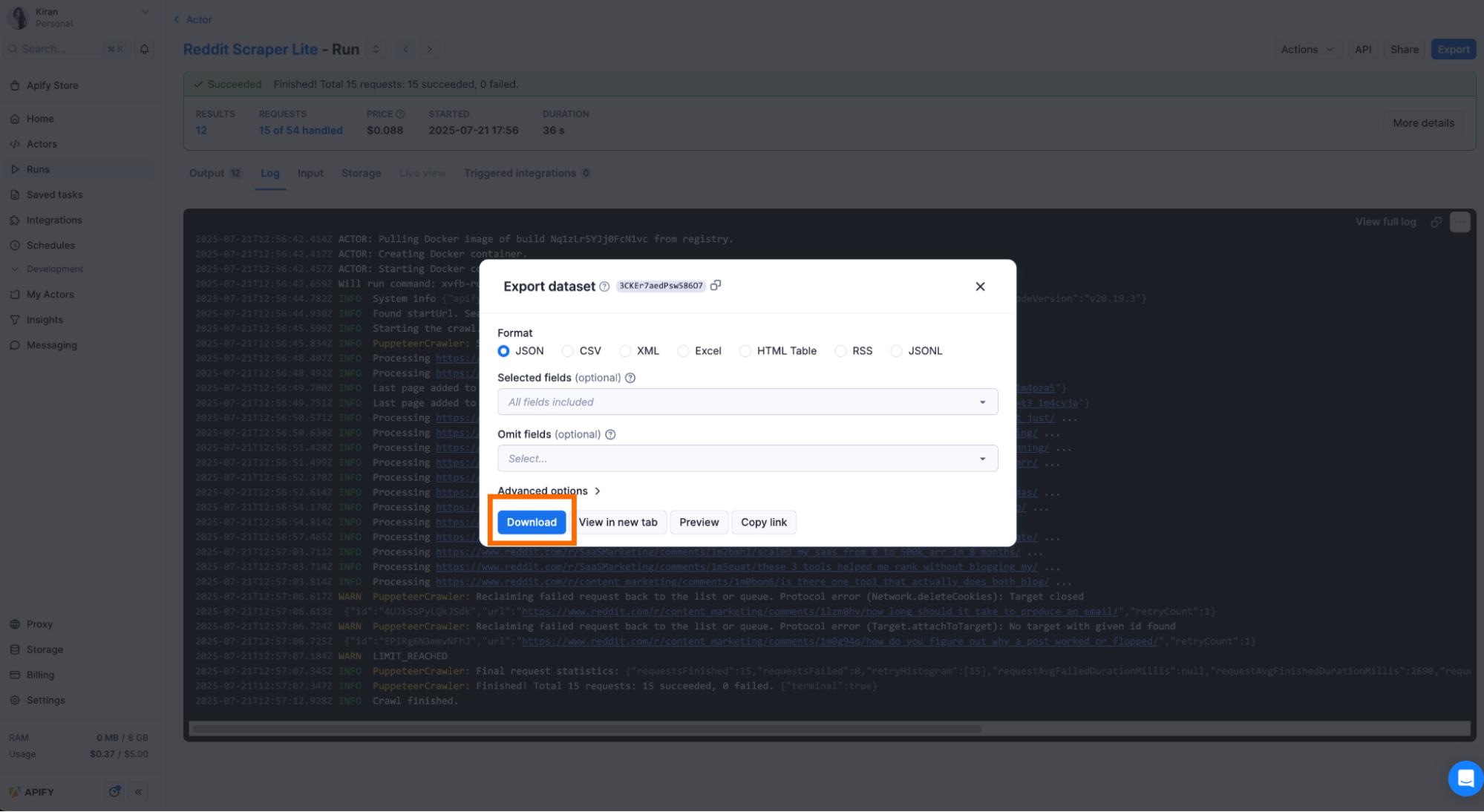Open the Omit fields dropdown

(747, 459)
